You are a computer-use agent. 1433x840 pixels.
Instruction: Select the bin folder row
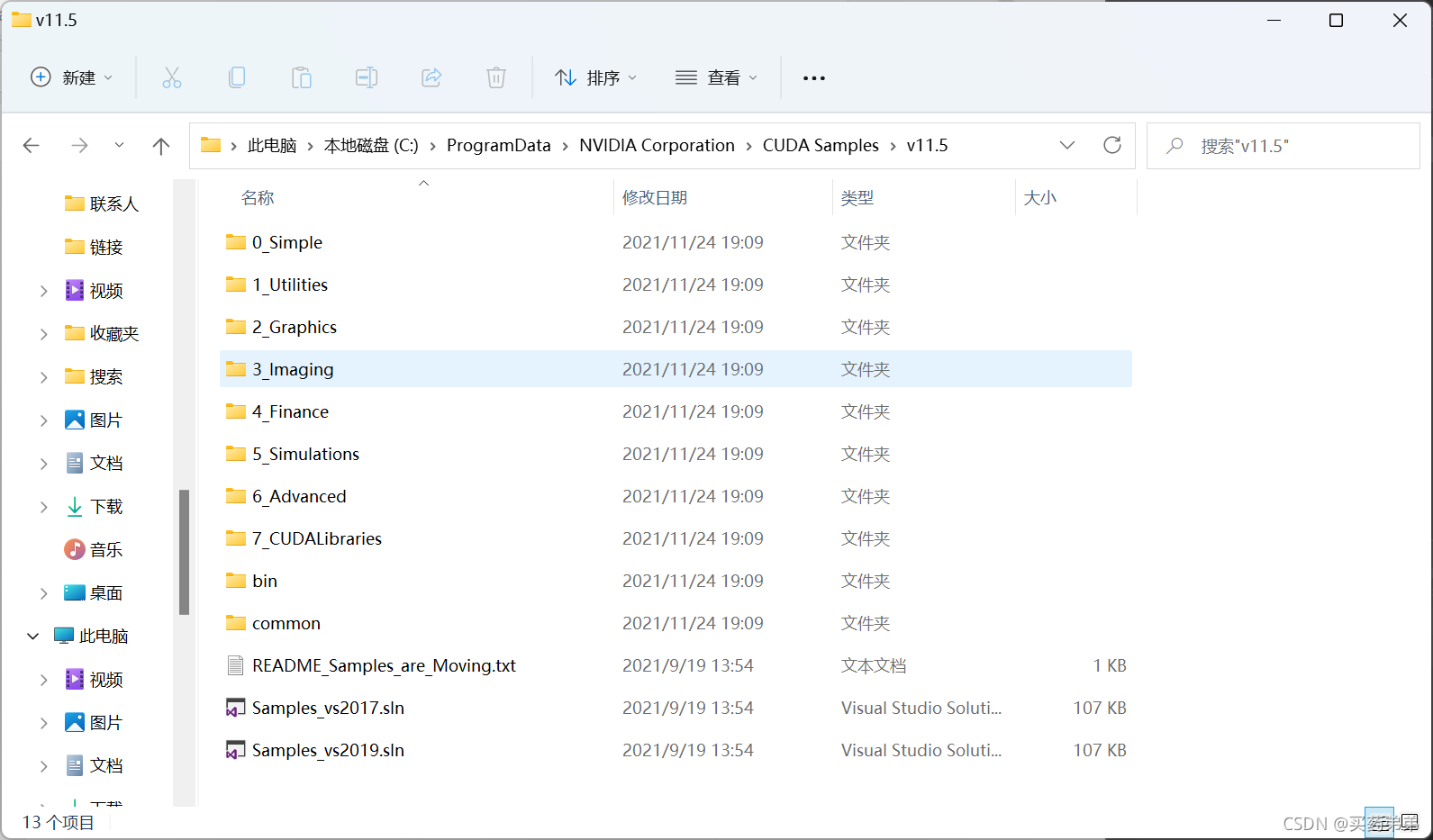click(x=676, y=581)
